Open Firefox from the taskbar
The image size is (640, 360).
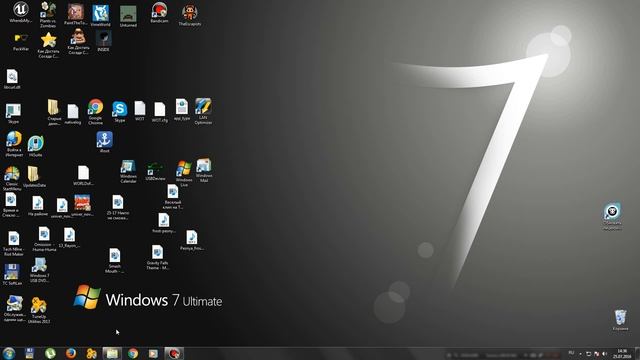tap(71, 353)
